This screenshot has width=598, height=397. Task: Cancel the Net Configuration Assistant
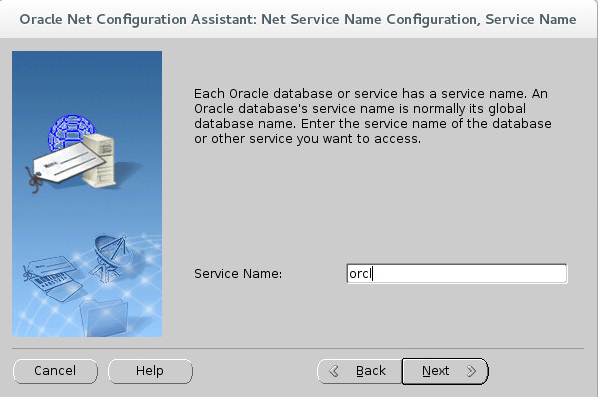[x=55, y=371]
